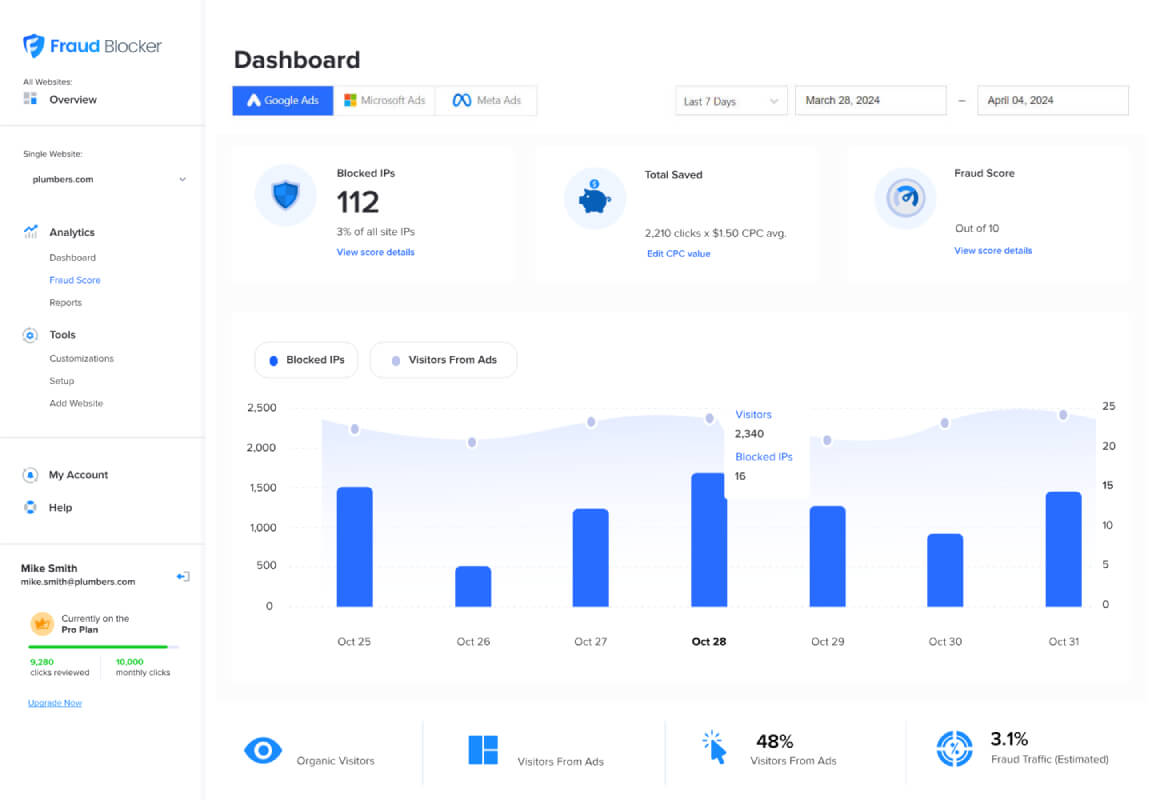Click the Edit CPC value link

coord(679,253)
